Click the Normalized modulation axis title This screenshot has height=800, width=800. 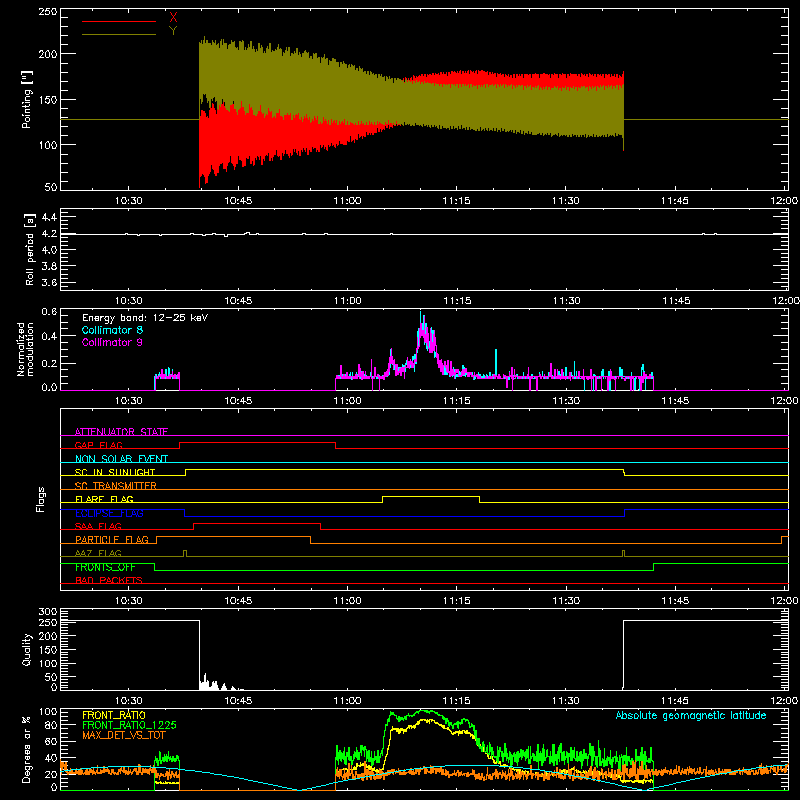point(25,349)
